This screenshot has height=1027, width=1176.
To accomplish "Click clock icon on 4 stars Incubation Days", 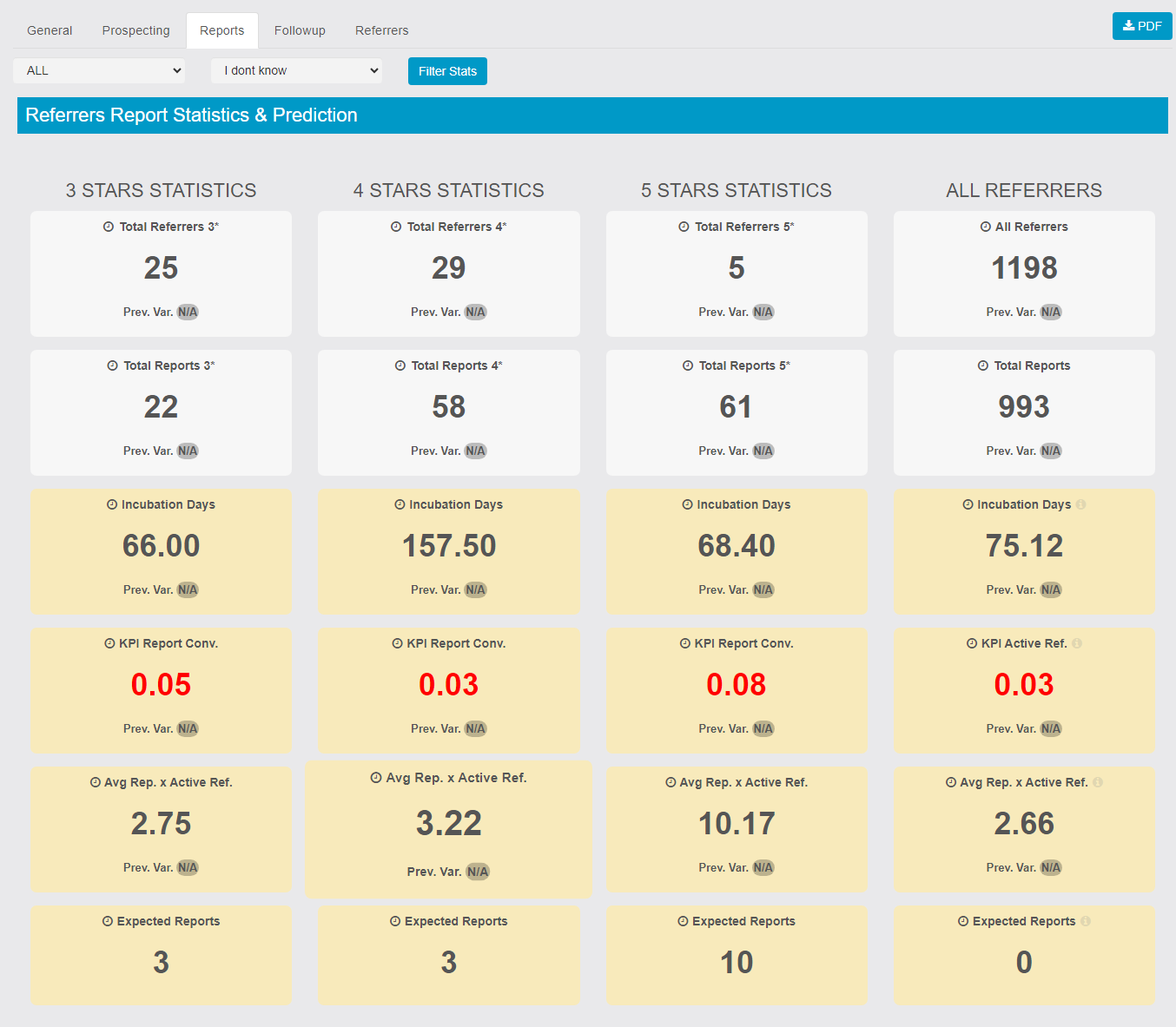I will point(400,504).
